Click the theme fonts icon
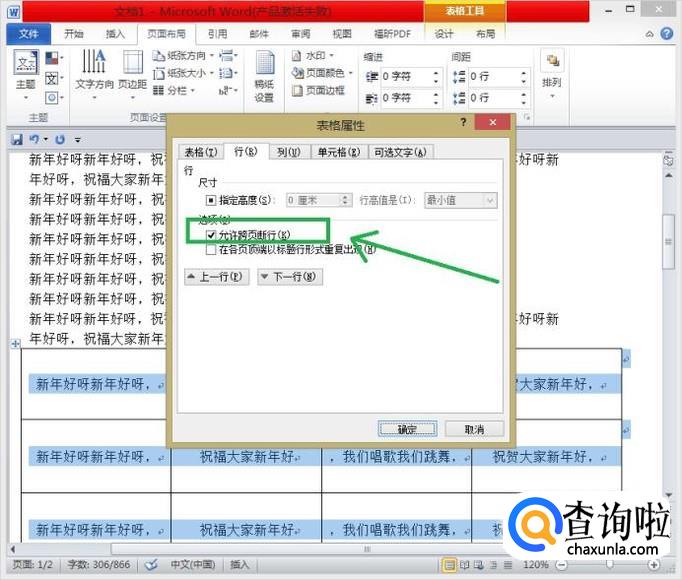The height and width of the screenshot is (580, 682). (53, 78)
